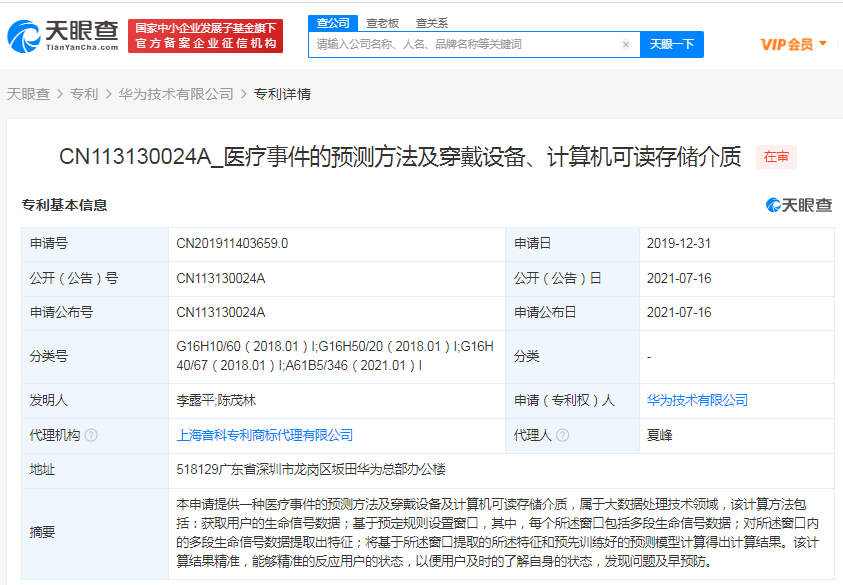
Task: Open help icon next to 代理机构
Action: pos(91,435)
